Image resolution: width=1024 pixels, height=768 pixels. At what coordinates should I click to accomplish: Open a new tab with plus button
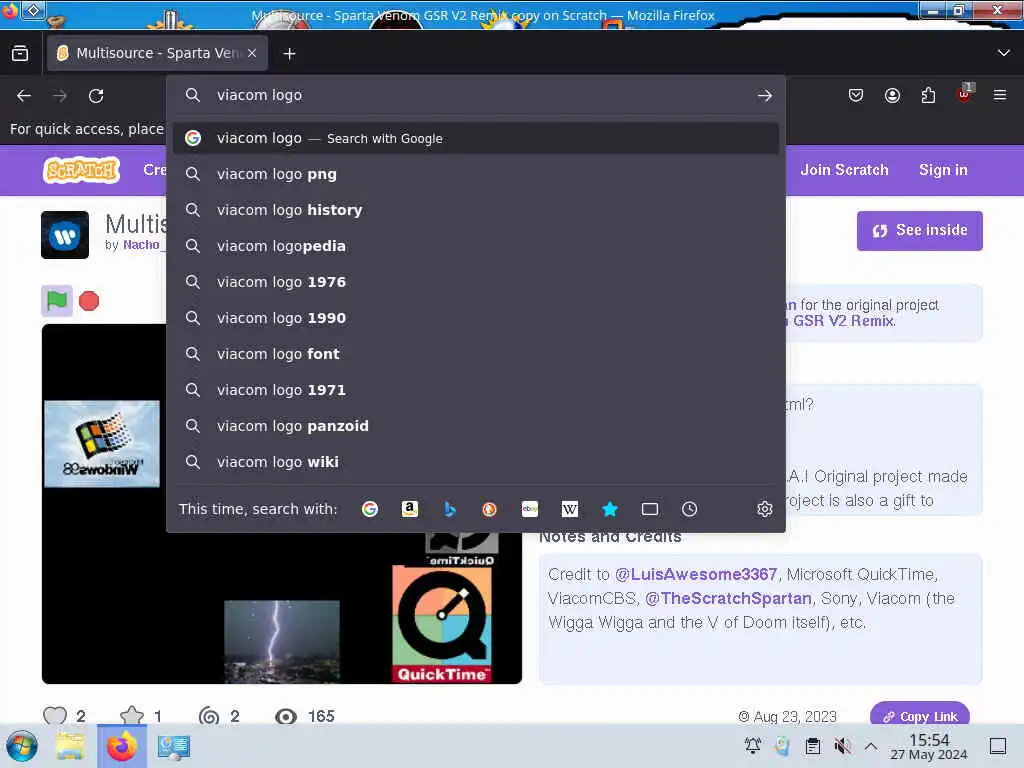[x=289, y=54]
